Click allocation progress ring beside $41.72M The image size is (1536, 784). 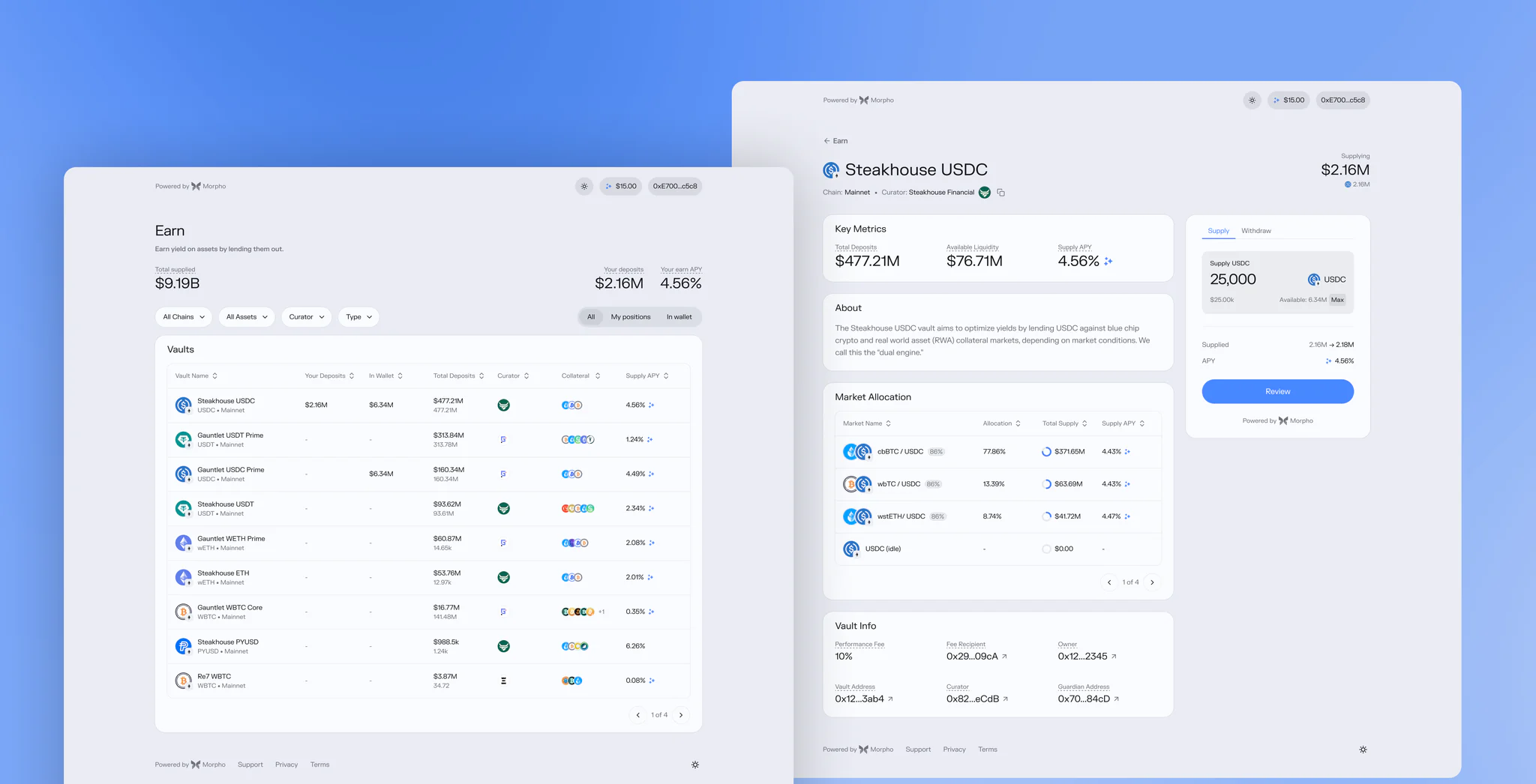pyautogui.click(x=1046, y=516)
